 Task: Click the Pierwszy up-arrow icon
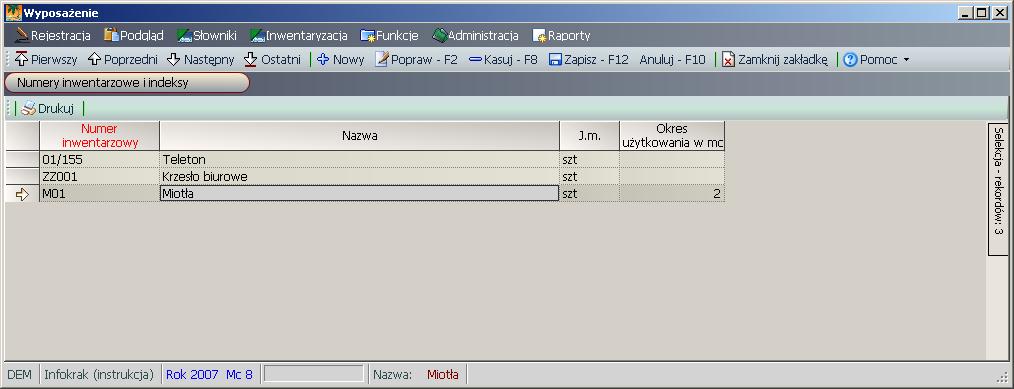pyautogui.click(x=21, y=59)
